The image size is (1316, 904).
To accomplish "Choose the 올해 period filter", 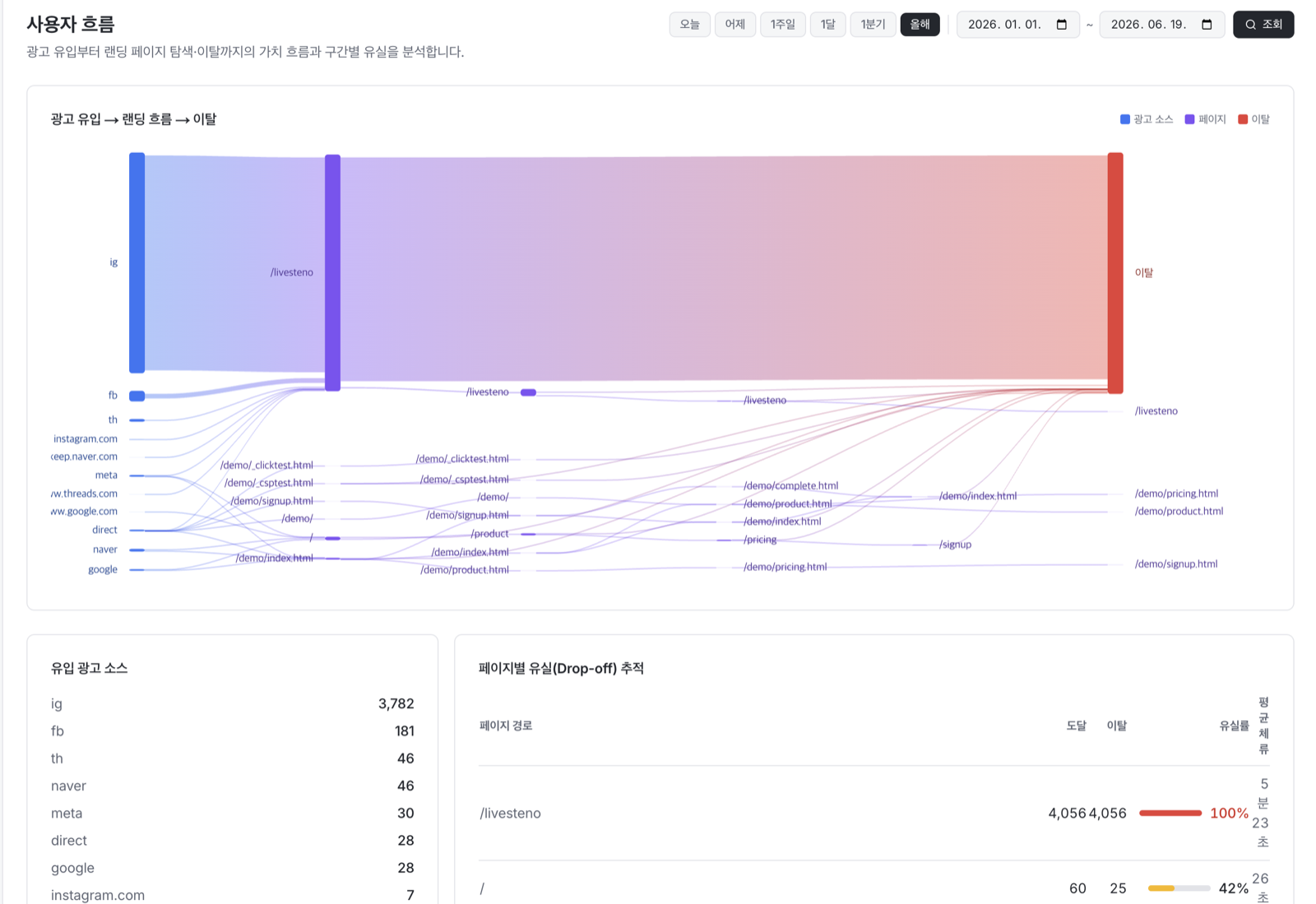I will [920, 25].
